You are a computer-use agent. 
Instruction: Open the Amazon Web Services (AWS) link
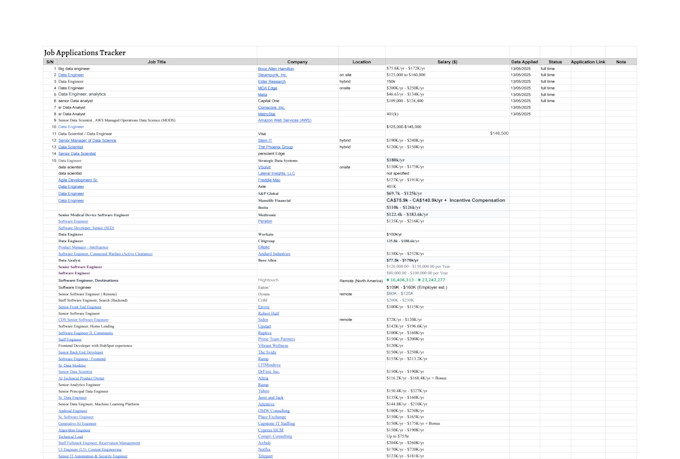[x=284, y=120]
